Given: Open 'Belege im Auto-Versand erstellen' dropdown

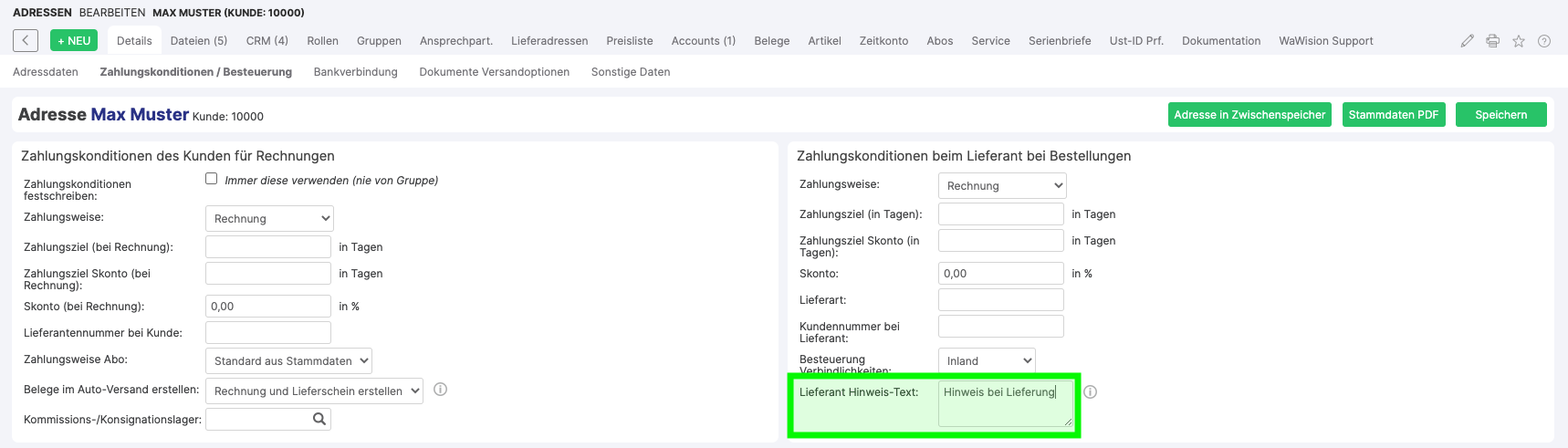Looking at the screenshot, I should (314, 391).
